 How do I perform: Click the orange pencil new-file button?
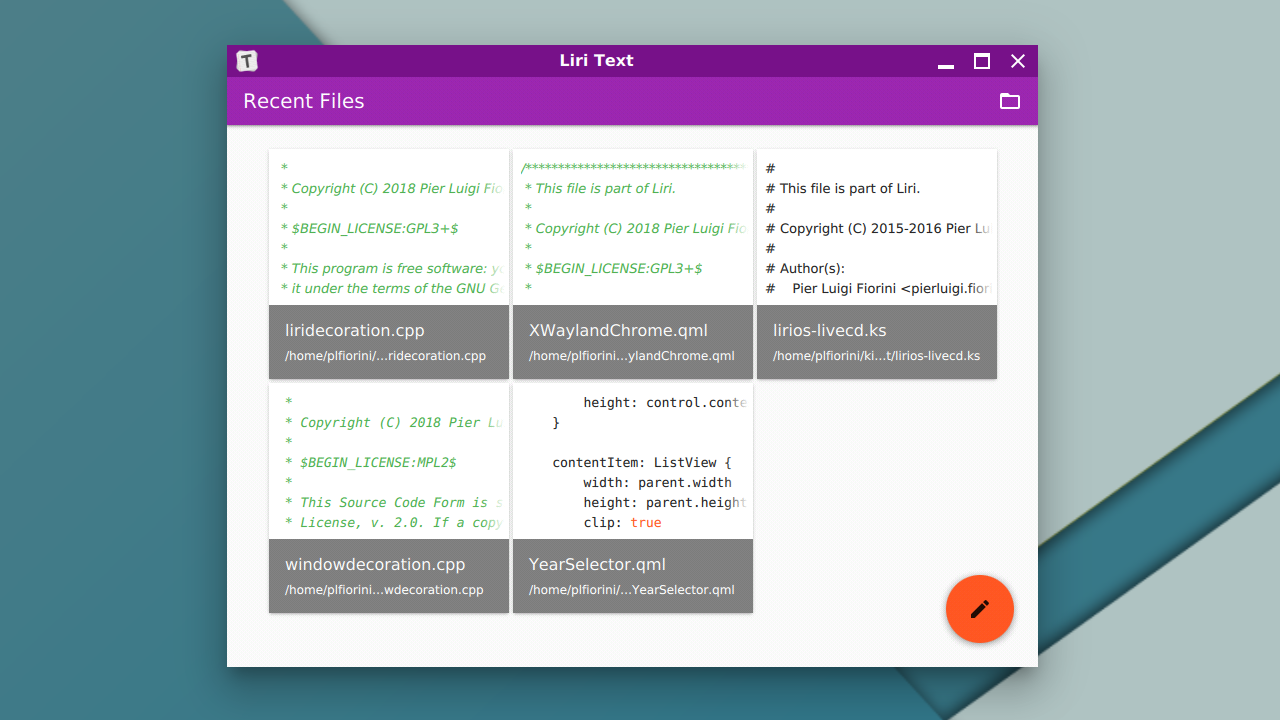[980, 609]
